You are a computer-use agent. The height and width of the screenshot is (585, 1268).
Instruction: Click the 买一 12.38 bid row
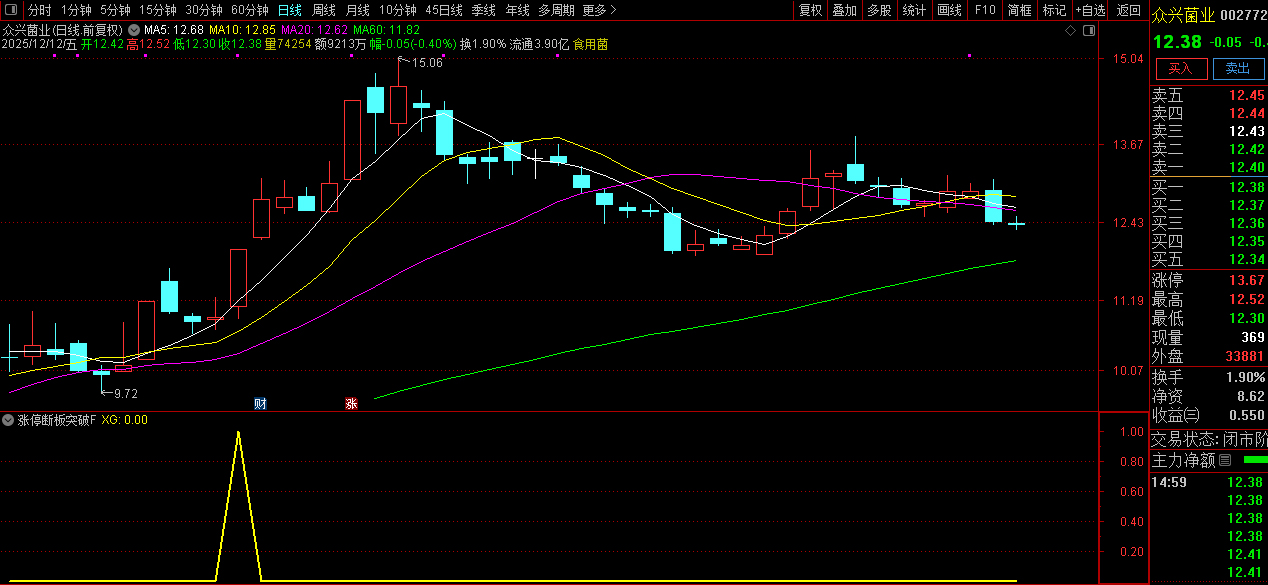(x=1208, y=187)
